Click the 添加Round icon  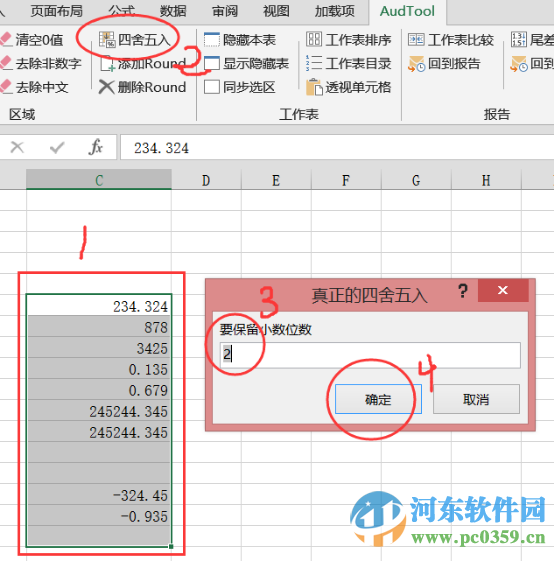(x=108, y=63)
